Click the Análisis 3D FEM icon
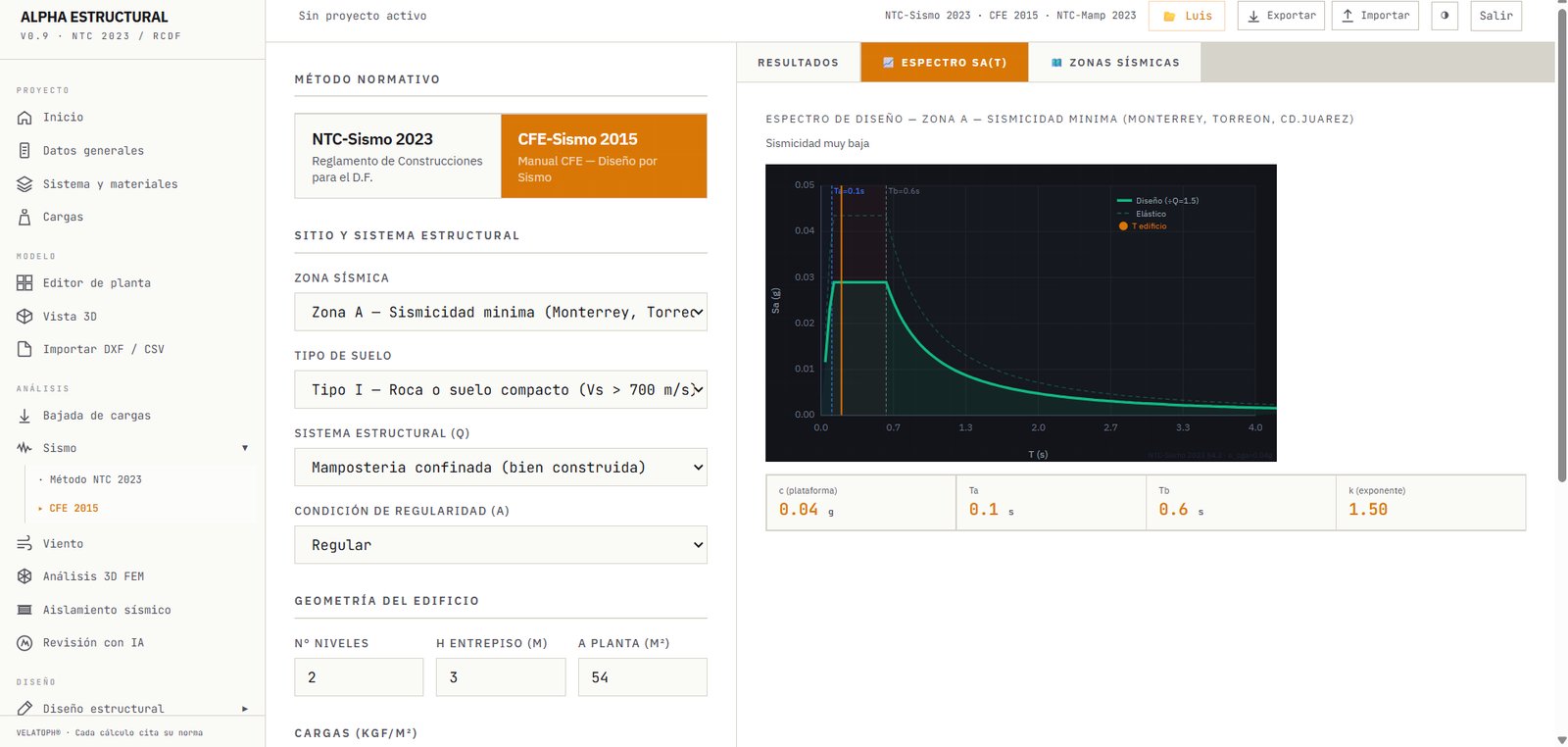Viewport: 1568px width, 747px height. pyautogui.click(x=24, y=576)
